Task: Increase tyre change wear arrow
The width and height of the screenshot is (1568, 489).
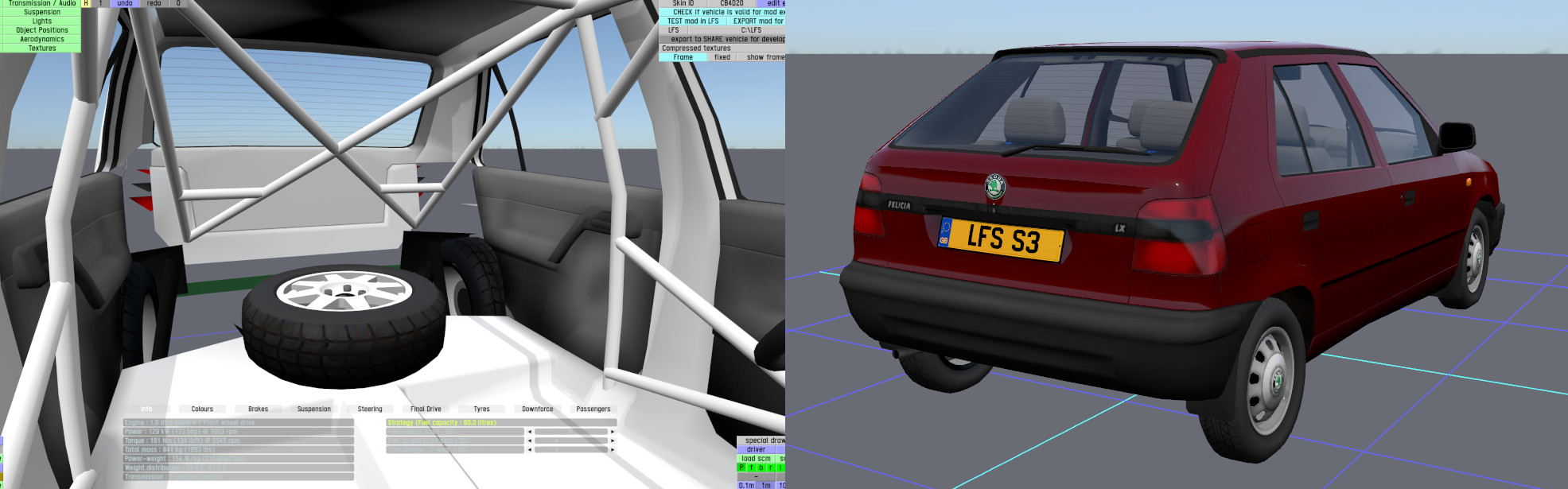Action: point(613,449)
